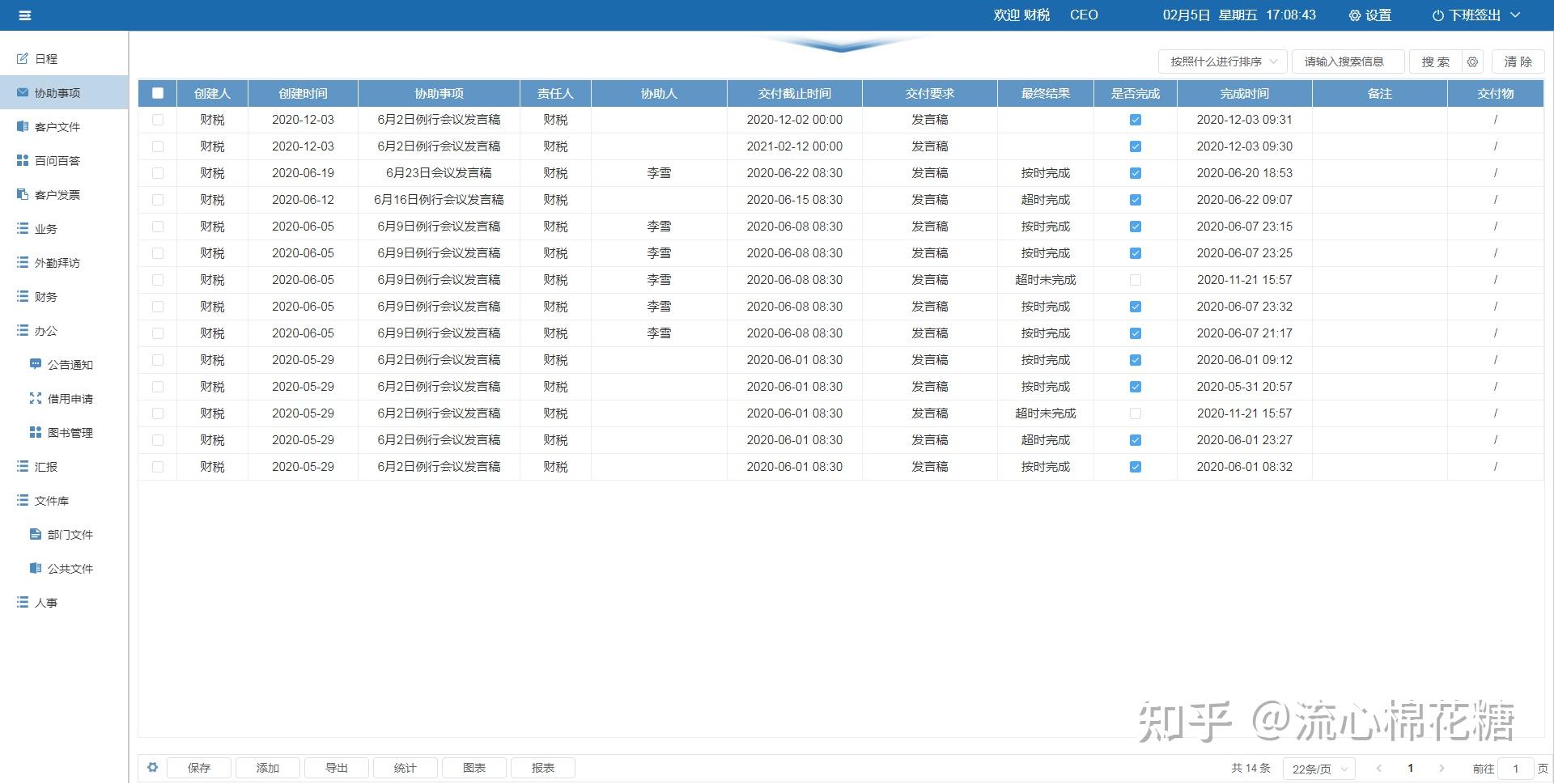This screenshot has height=784, width=1554.
Task: Click the 客户发票 copy icon
Action: pyautogui.click(x=23, y=194)
